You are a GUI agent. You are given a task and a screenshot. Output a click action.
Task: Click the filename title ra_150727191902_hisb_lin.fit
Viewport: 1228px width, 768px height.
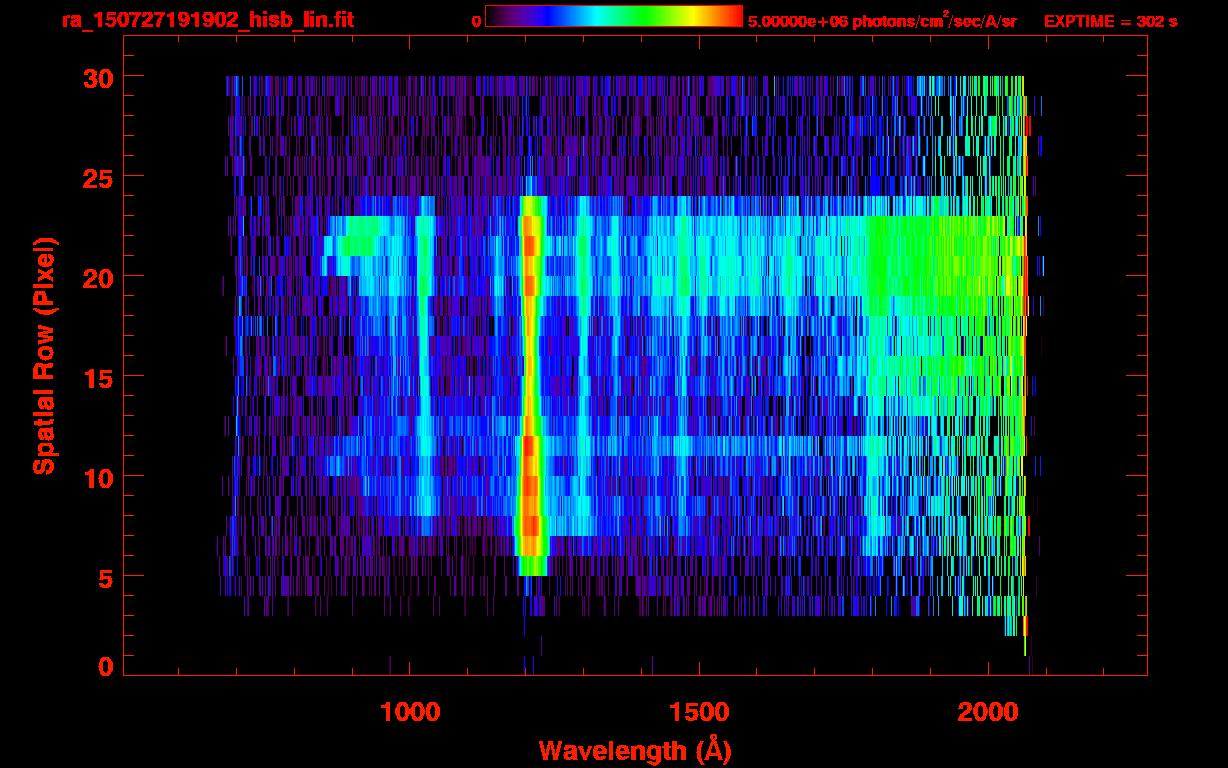(x=207, y=20)
